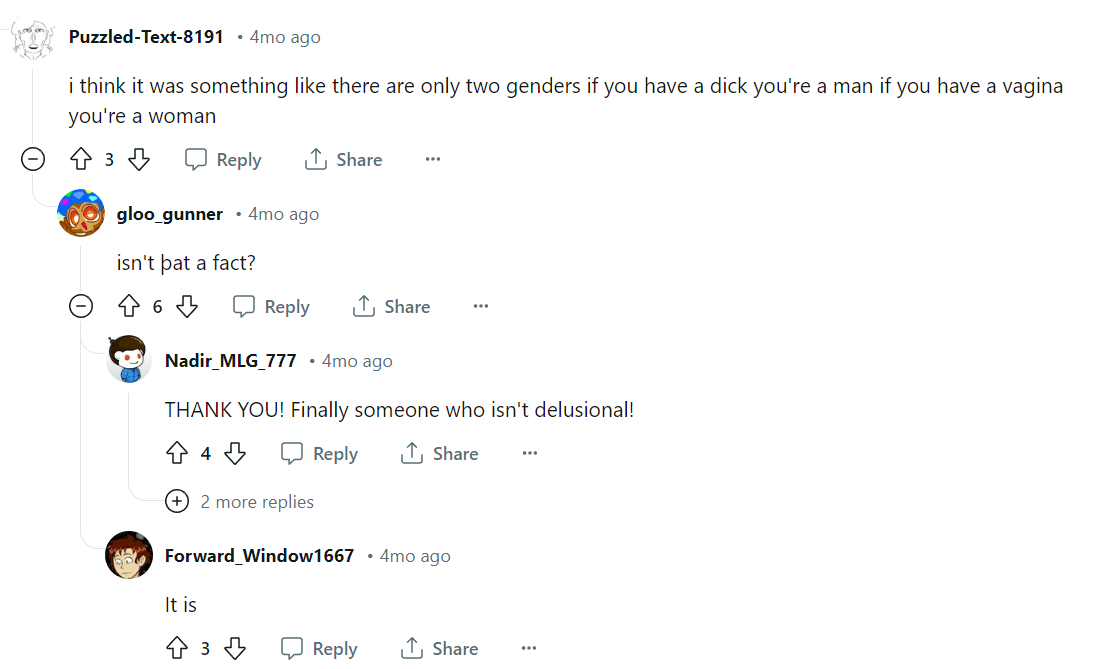Collapse gloo_gunner's reply thread
1111x669 pixels.
coord(81,306)
